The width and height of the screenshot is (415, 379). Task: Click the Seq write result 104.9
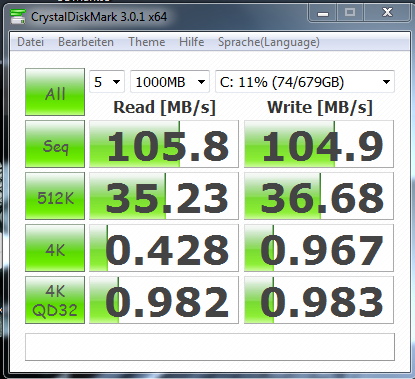[x=319, y=144]
